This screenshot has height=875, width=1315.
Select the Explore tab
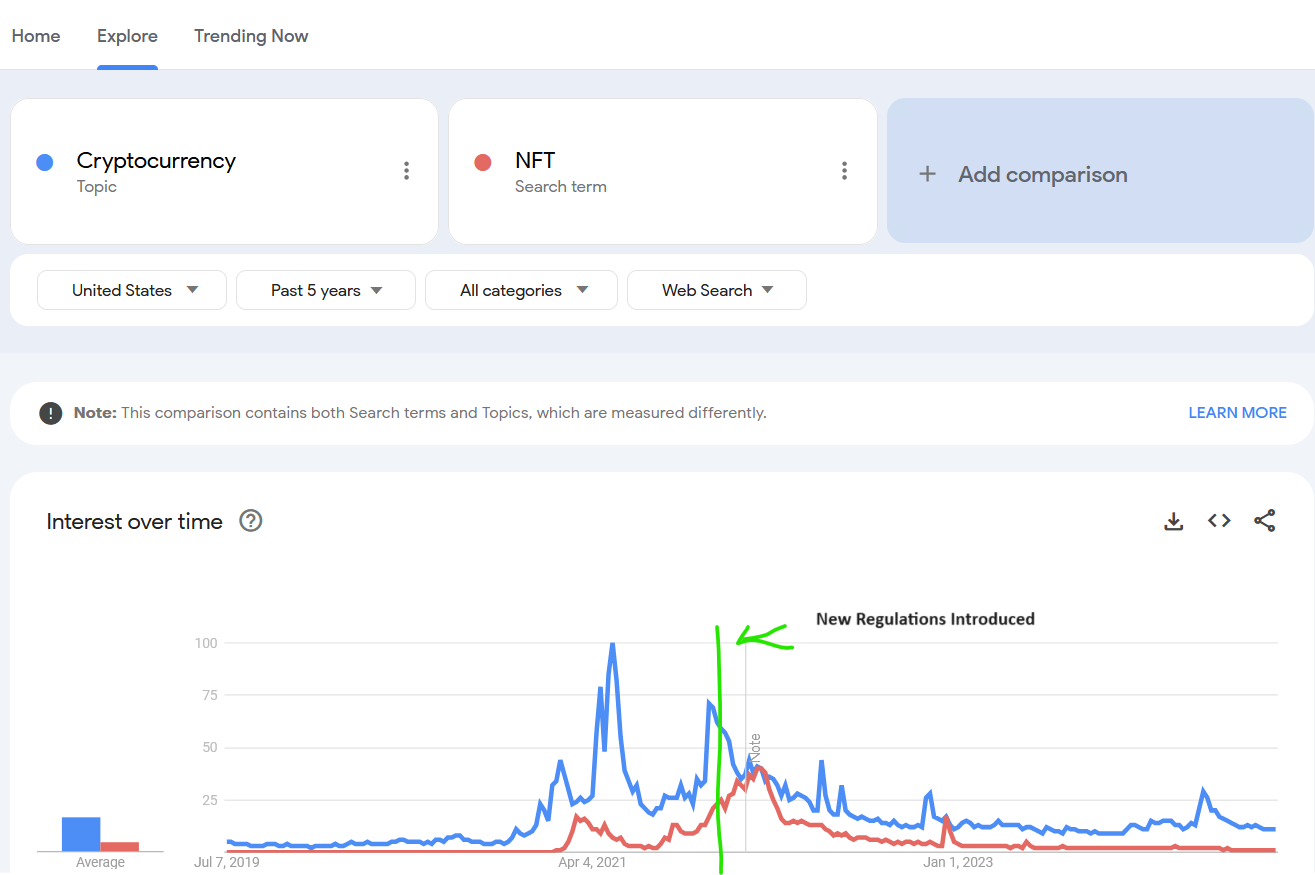127,36
